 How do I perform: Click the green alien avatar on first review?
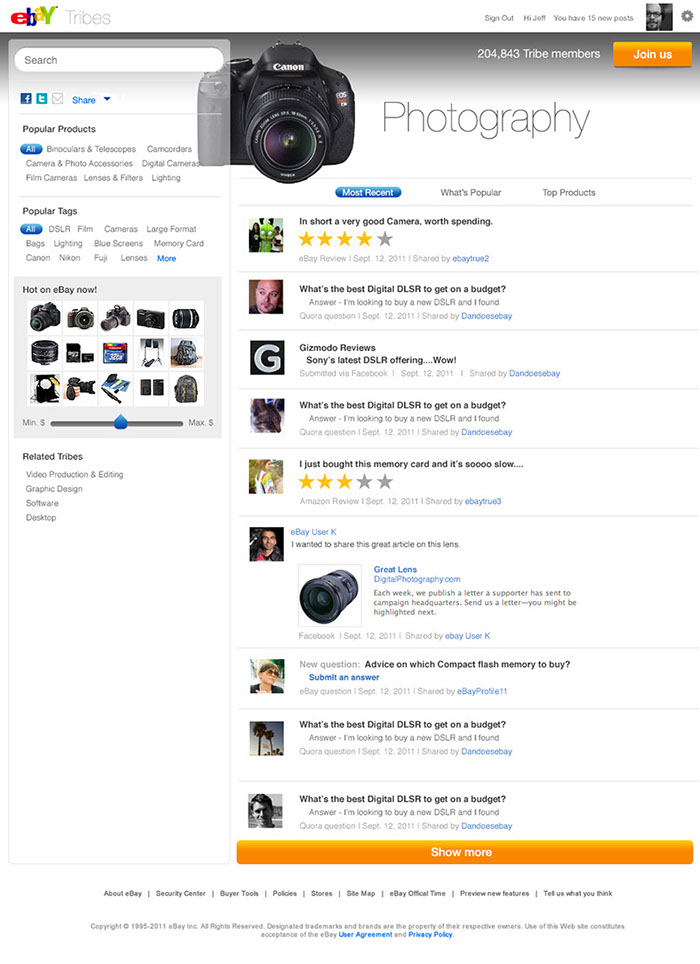pos(266,235)
